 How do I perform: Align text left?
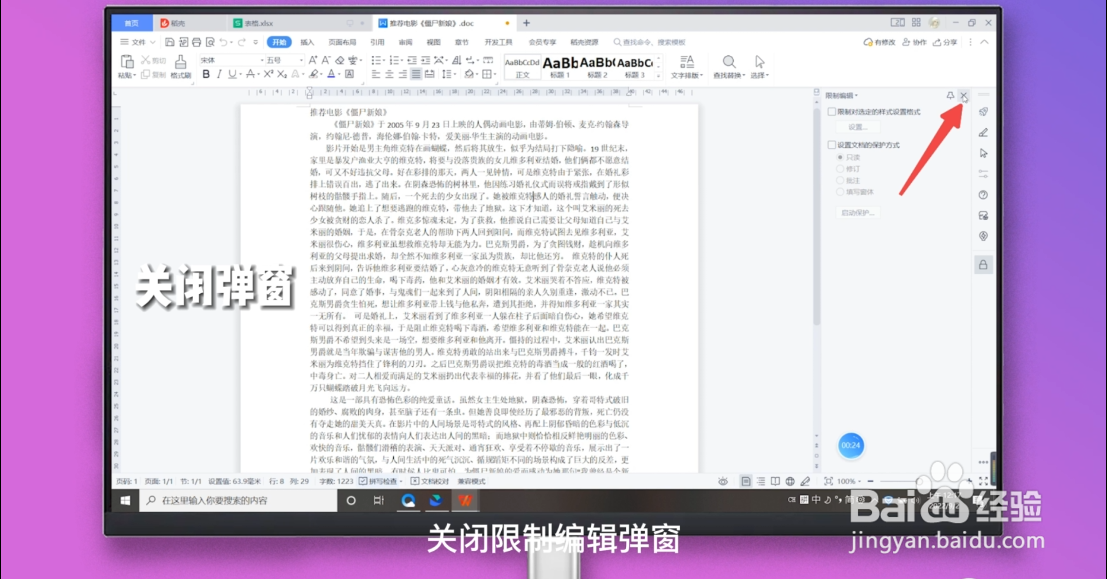click(376, 74)
